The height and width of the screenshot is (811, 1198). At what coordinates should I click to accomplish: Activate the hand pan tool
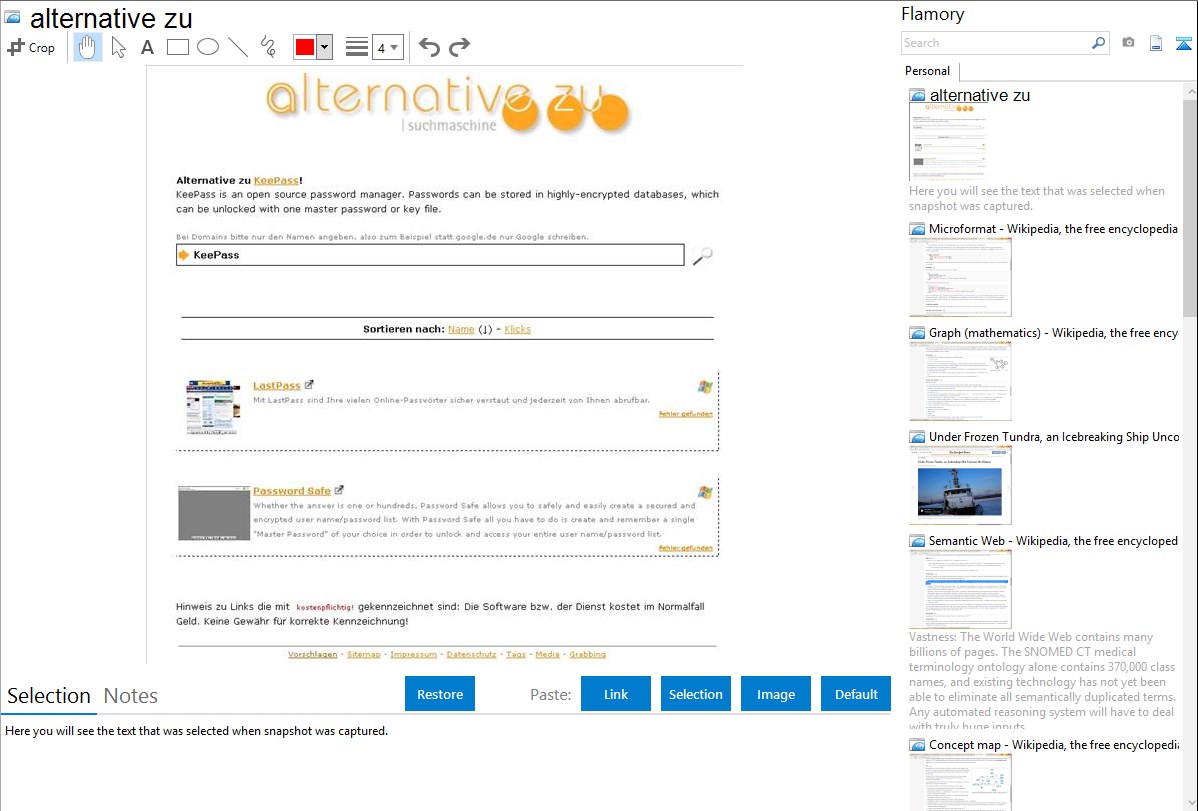coord(88,47)
